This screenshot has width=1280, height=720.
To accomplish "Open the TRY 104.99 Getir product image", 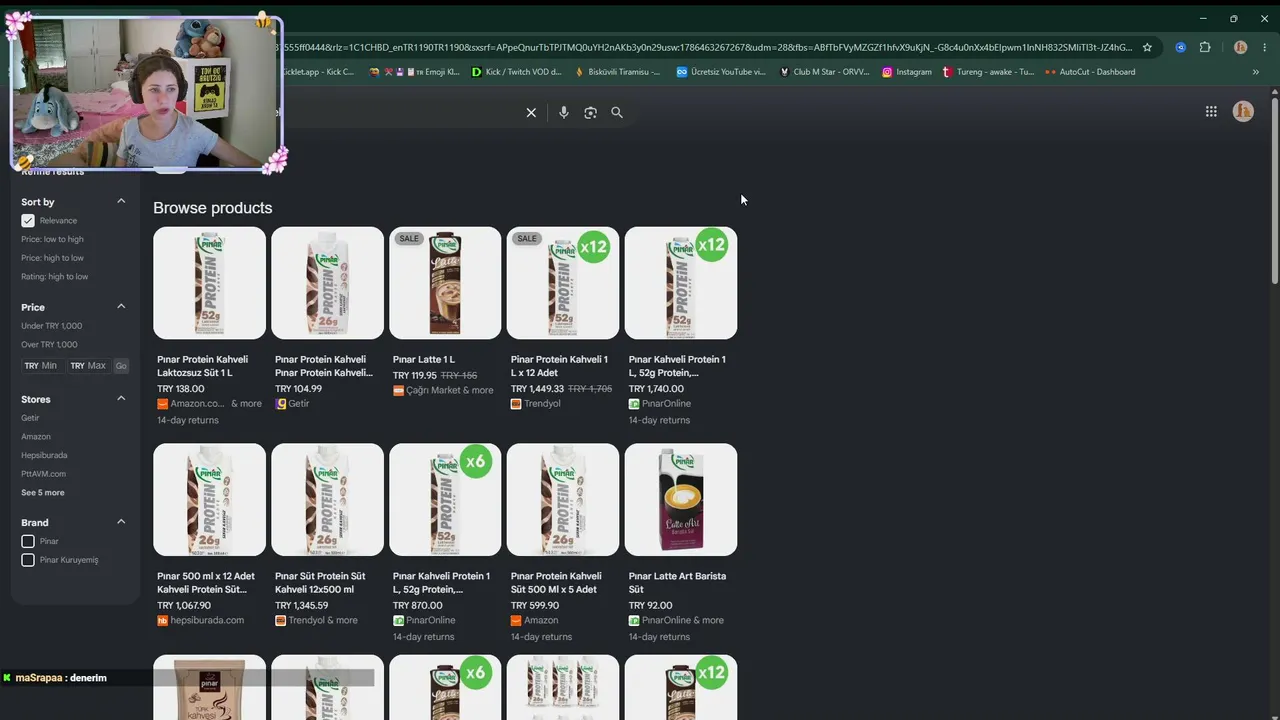I will coord(327,283).
